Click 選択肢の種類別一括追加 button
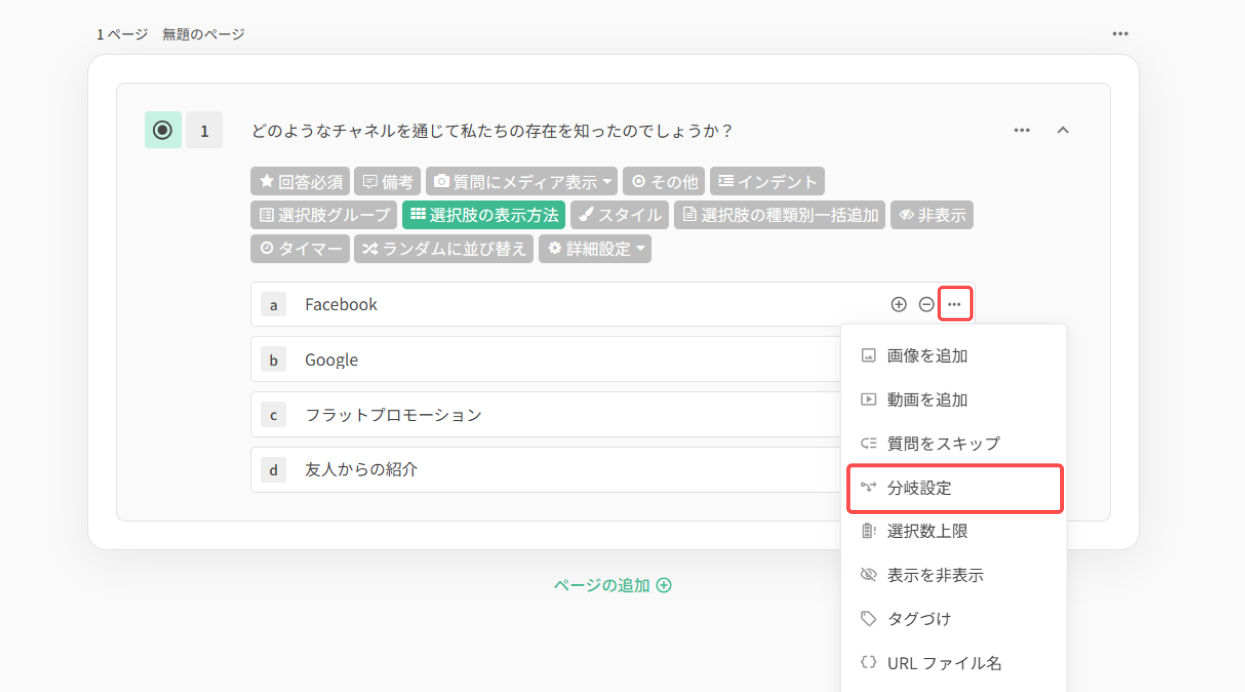The image size is (1245, 692). coord(779,215)
